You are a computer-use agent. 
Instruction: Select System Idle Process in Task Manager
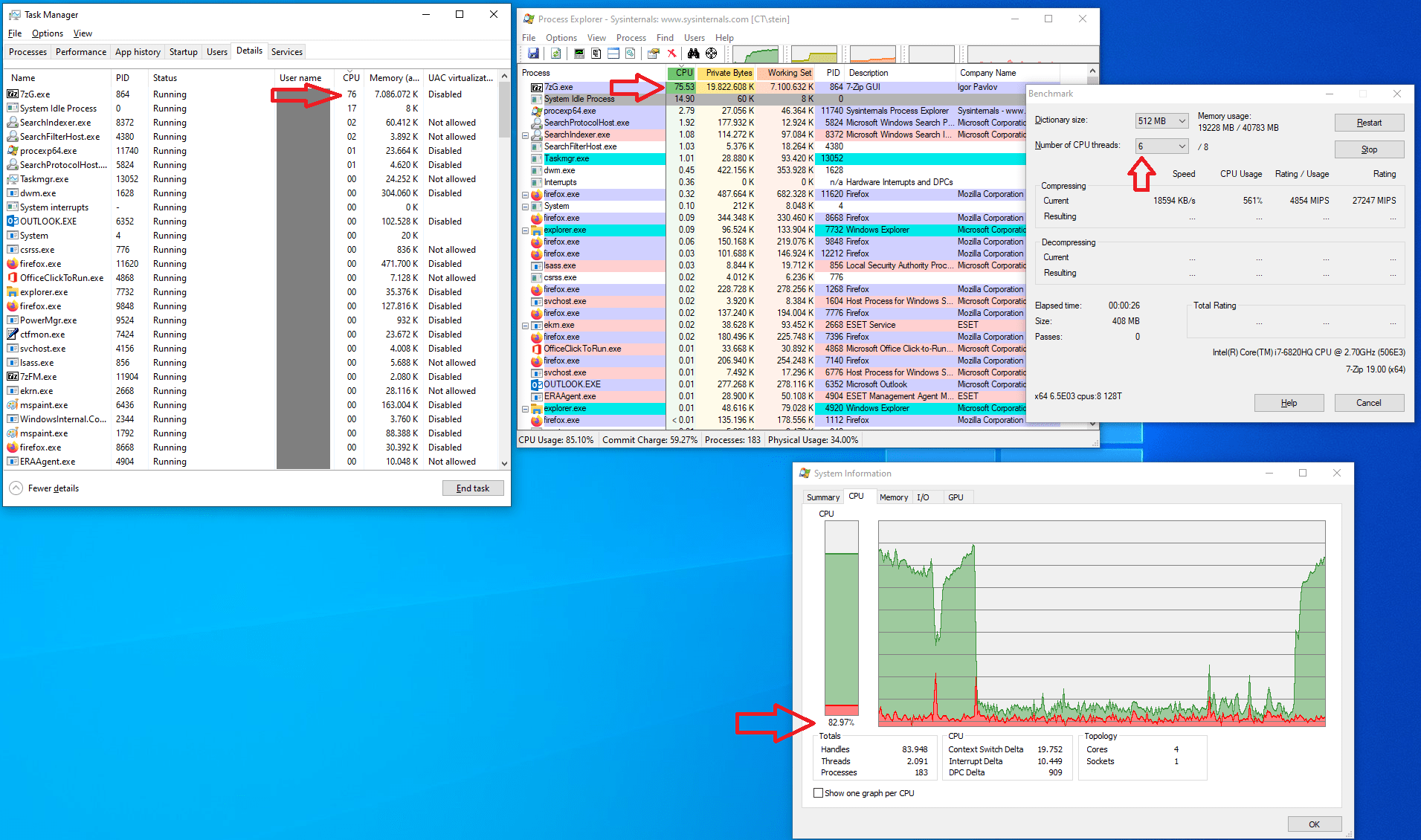pos(251,109)
